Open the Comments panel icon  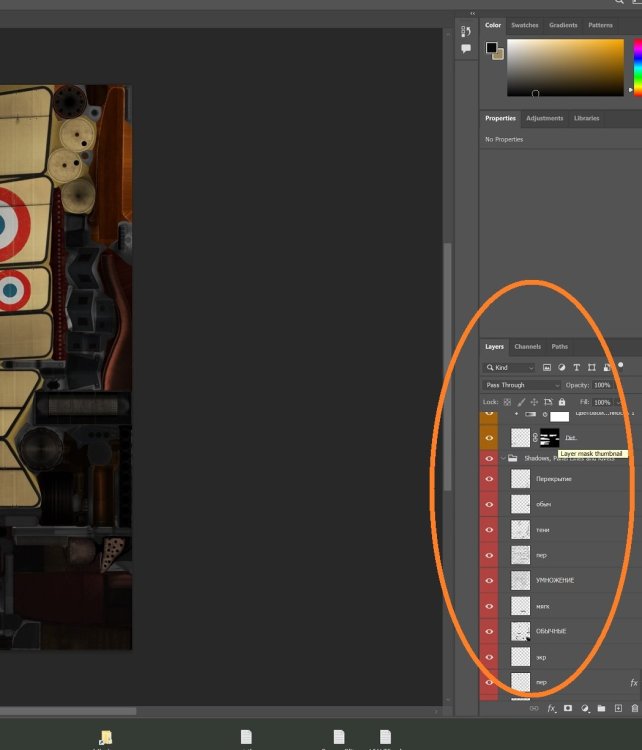[466, 48]
